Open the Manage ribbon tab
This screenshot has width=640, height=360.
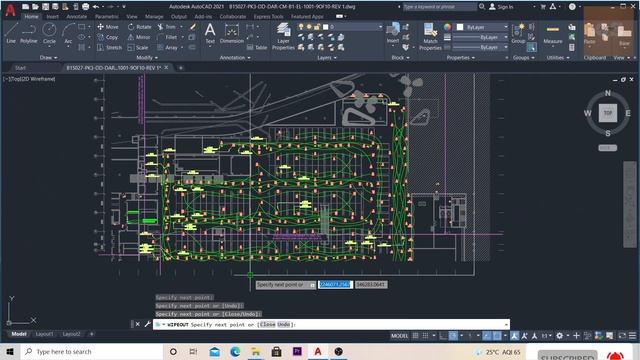coord(154,17)
